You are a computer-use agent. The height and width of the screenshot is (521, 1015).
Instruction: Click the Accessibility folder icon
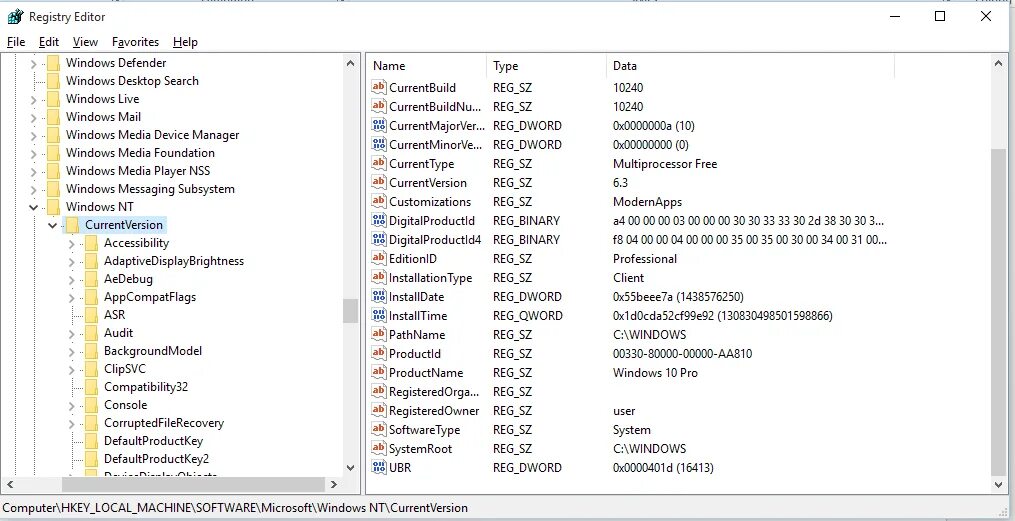(92, 243)
